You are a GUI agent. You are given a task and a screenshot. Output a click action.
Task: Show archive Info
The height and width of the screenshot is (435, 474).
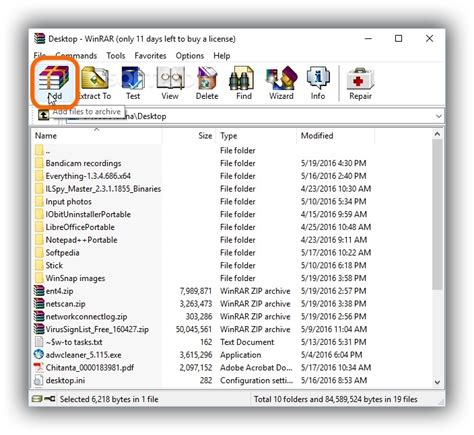click(318, 78)
